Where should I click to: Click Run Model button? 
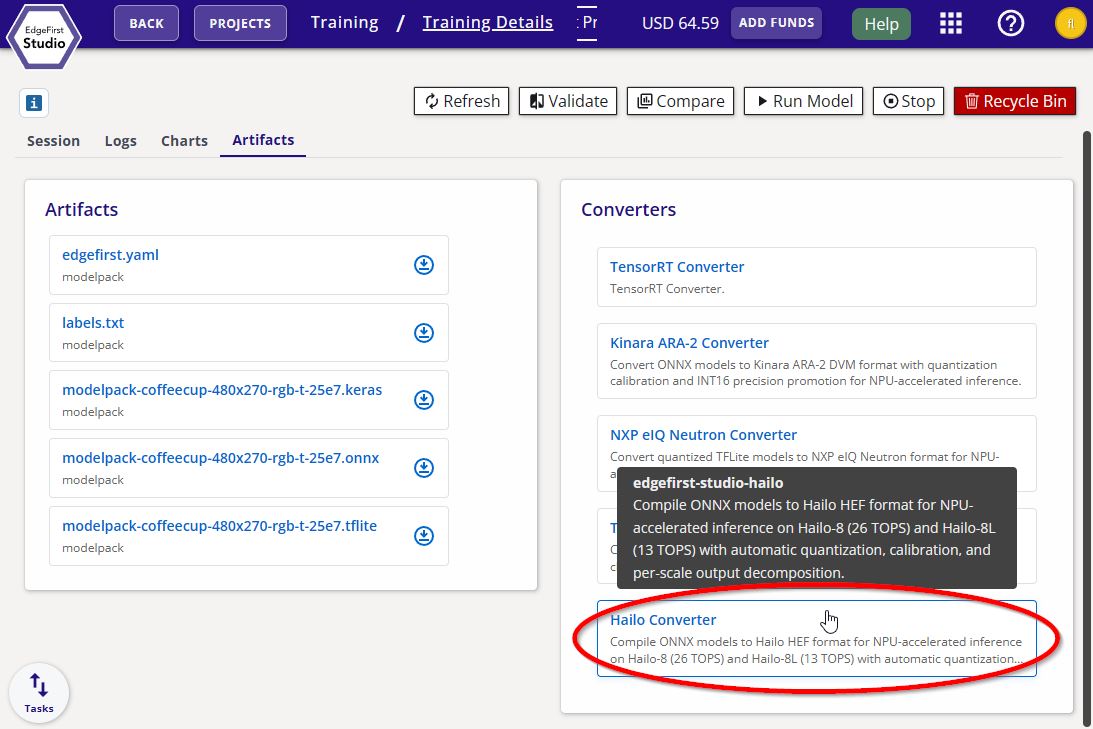point(803,101)
